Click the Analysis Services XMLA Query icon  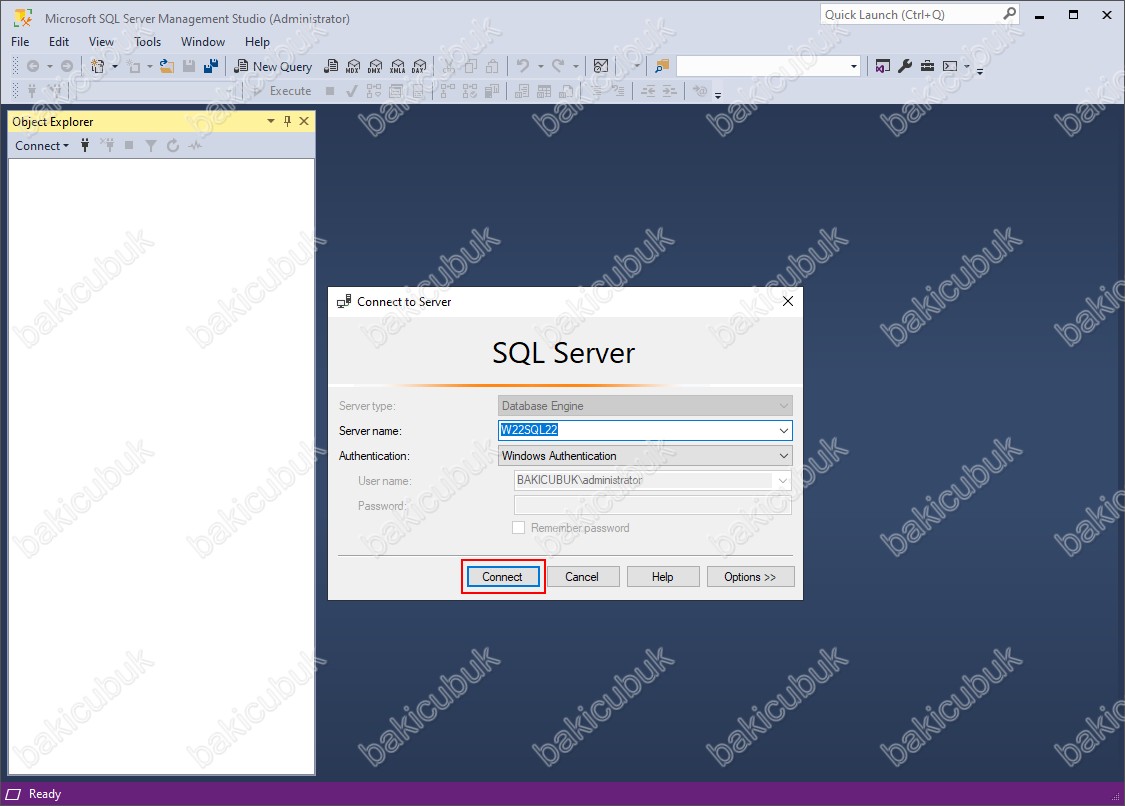tap(397, 66)
